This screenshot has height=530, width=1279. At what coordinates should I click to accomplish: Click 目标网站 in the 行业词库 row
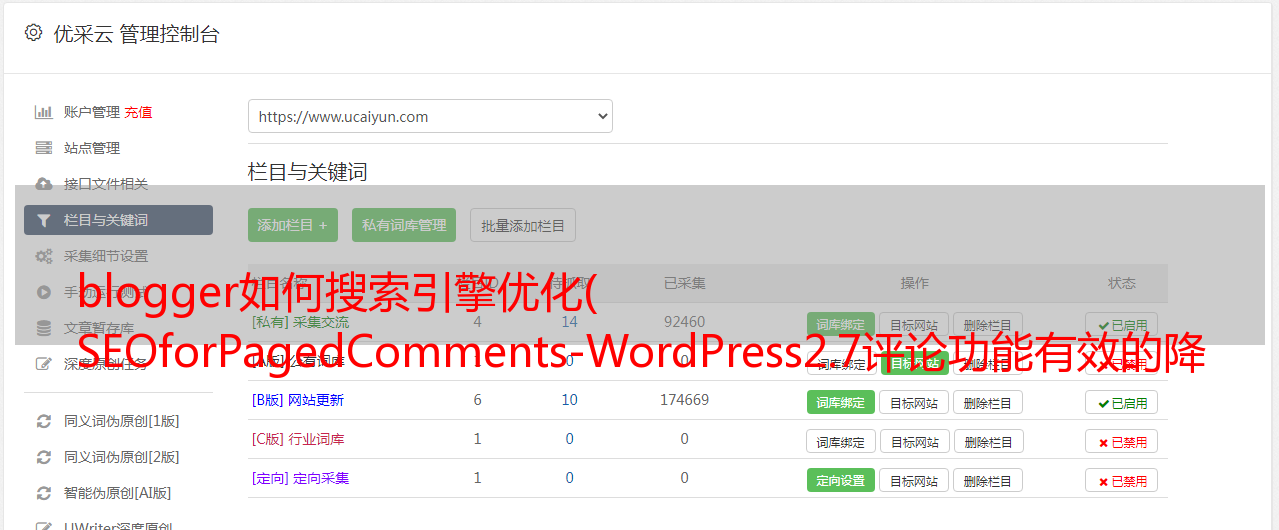click(x=914, y=441)
